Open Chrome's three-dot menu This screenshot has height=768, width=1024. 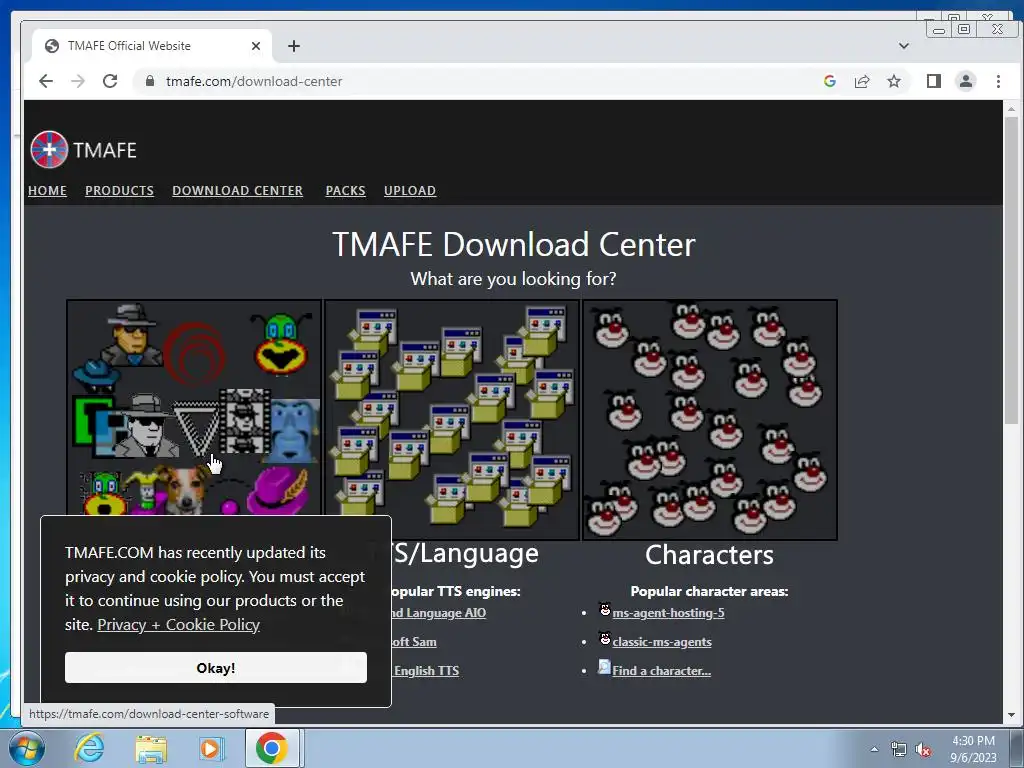[998, 81]
